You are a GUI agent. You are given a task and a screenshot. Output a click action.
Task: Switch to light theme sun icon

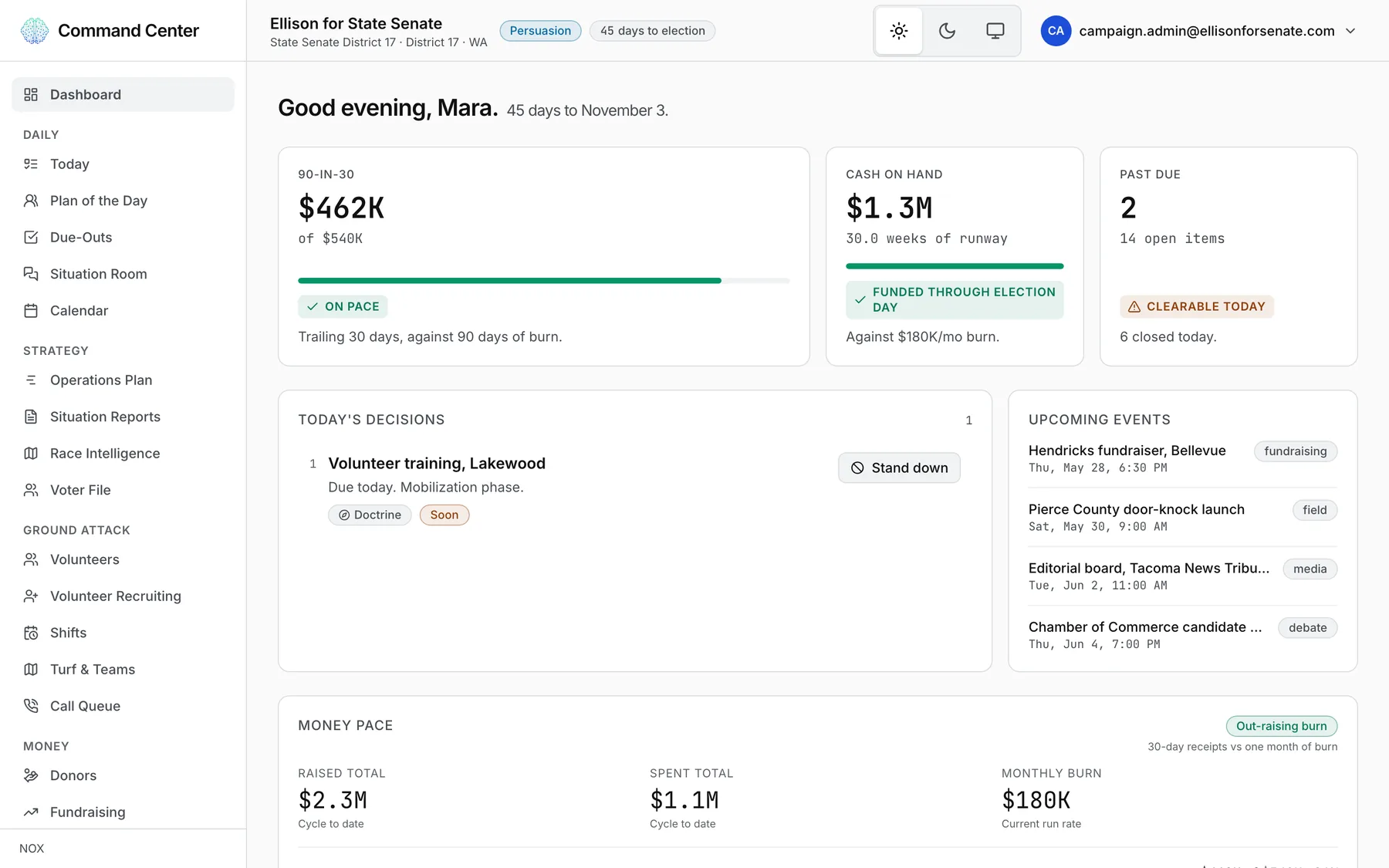[899, 31]
